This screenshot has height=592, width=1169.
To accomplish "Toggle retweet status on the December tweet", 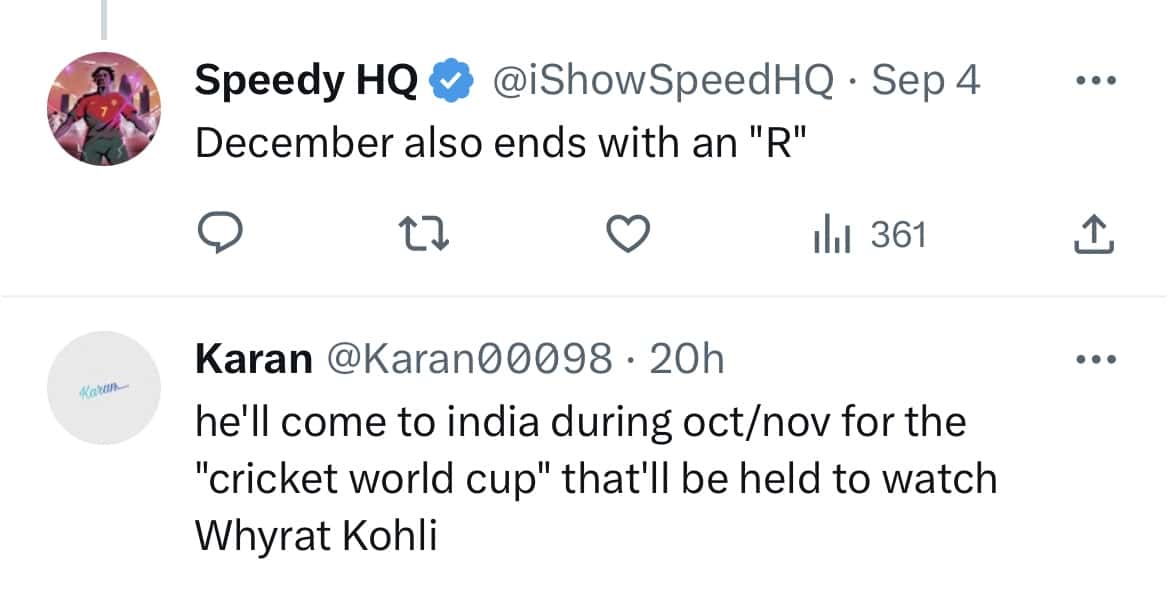I will point(424,233).
